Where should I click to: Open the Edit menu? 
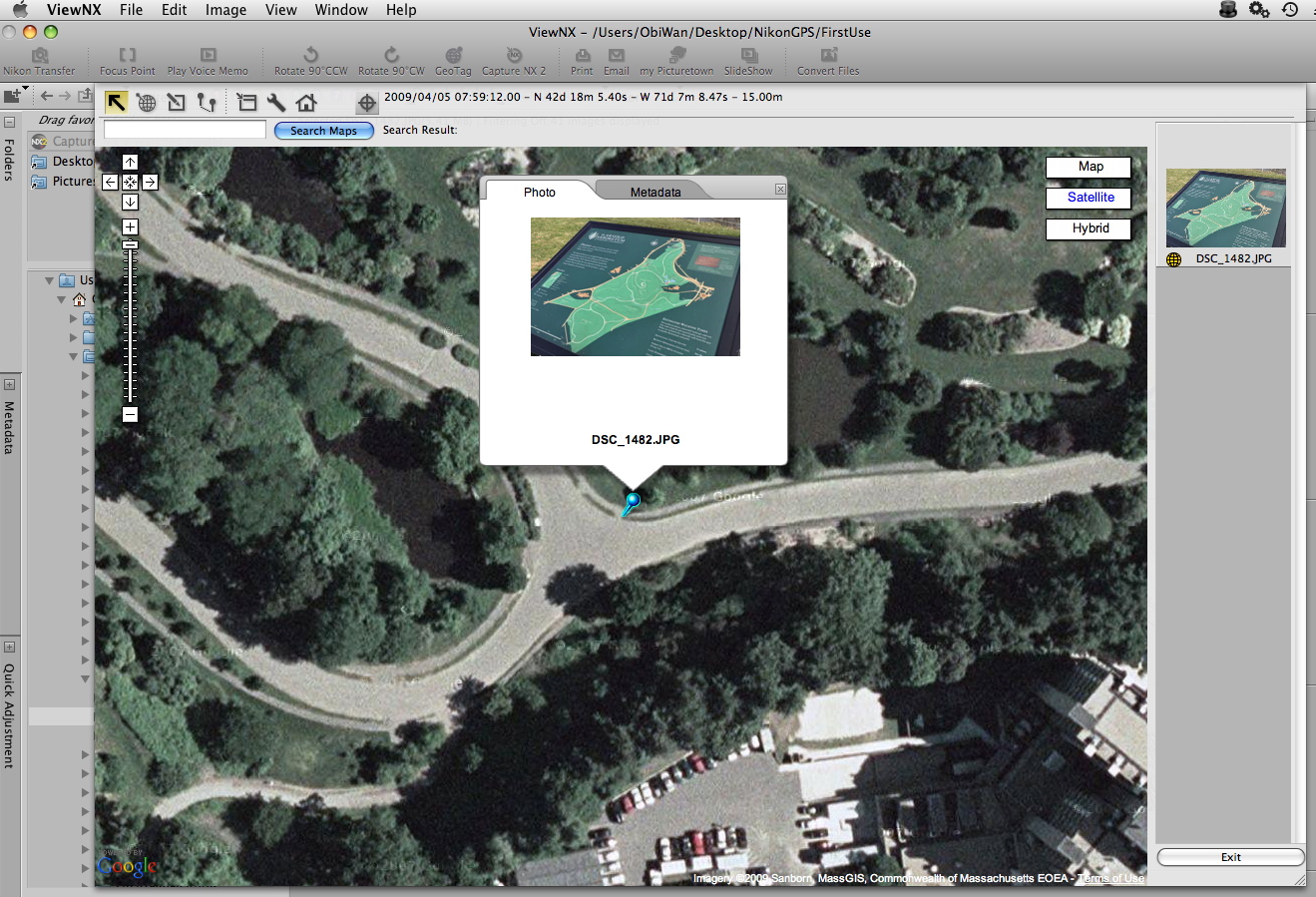pos(175,10)
